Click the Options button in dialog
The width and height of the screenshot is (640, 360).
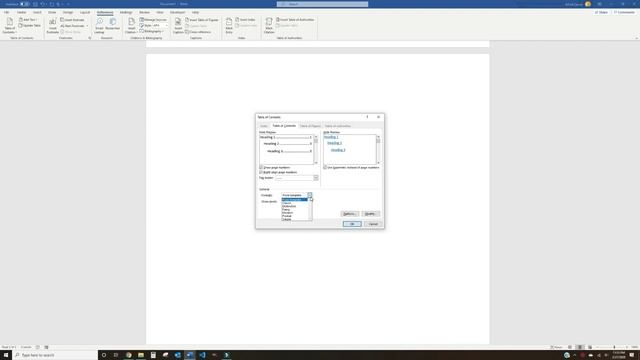point(349,214)
